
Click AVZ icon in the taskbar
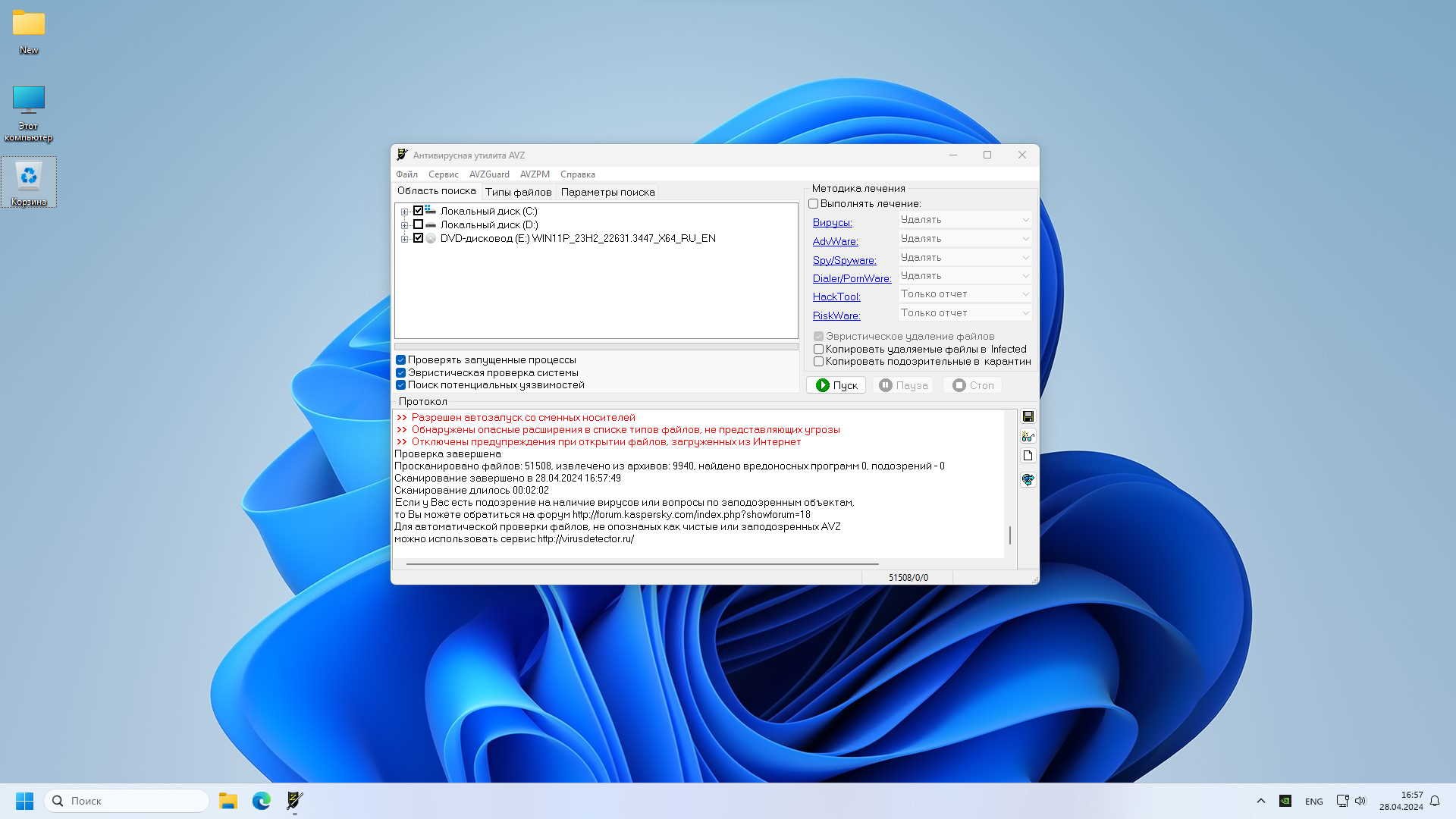point(294,800)
